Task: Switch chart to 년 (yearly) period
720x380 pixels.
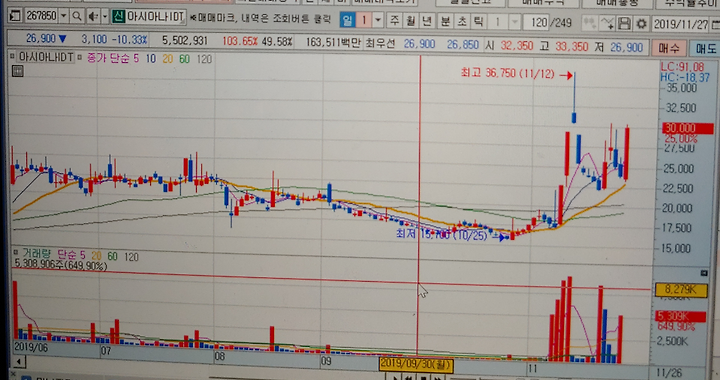Action: tap(427, 21)
